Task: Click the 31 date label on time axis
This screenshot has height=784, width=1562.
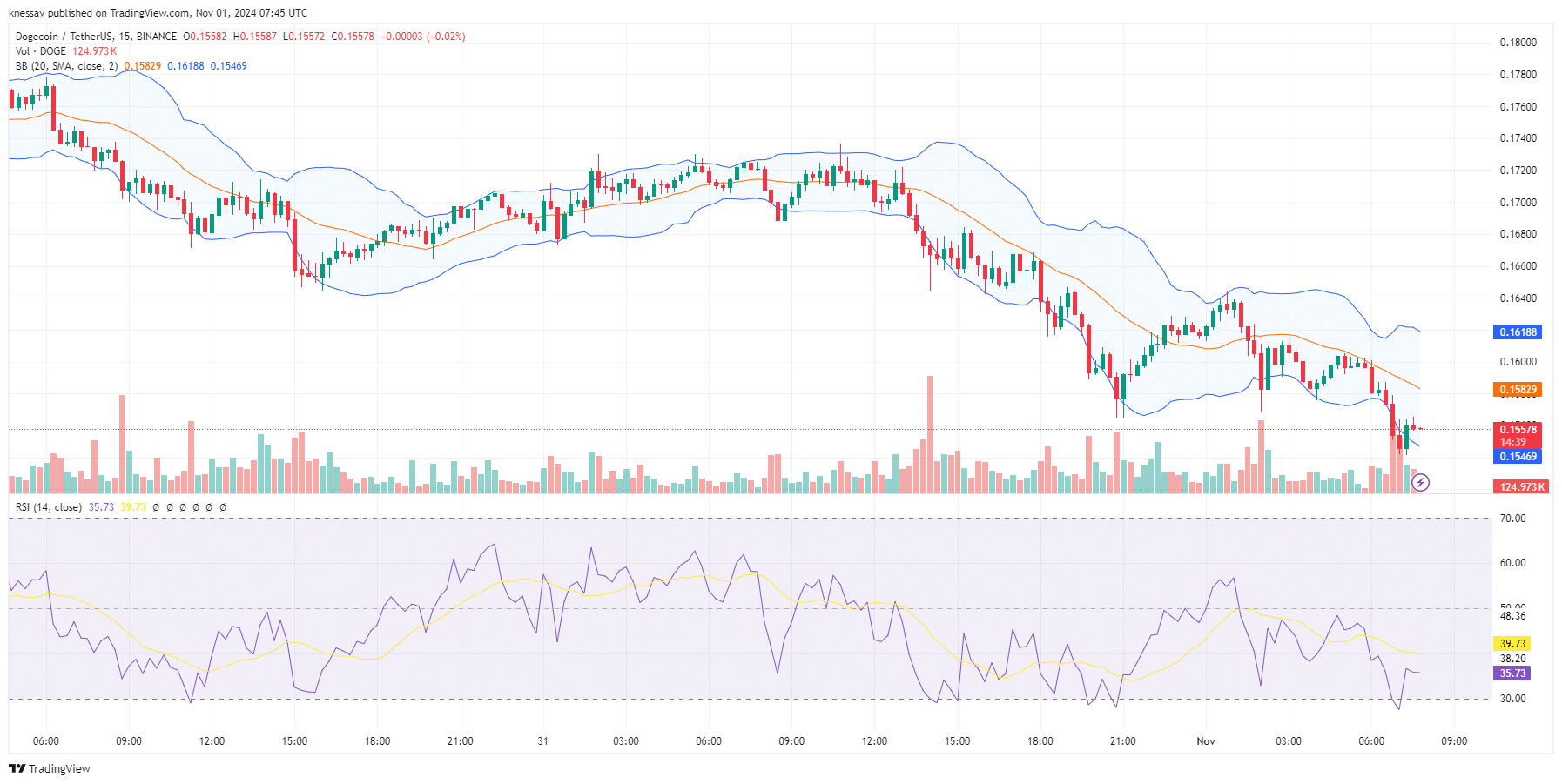Action: 543,741
